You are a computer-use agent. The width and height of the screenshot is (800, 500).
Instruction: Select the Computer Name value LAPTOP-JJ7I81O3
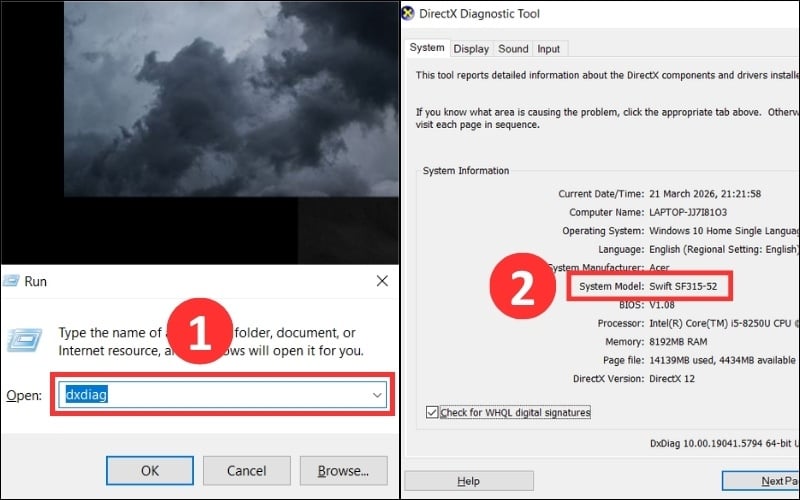tap(688, 212)
